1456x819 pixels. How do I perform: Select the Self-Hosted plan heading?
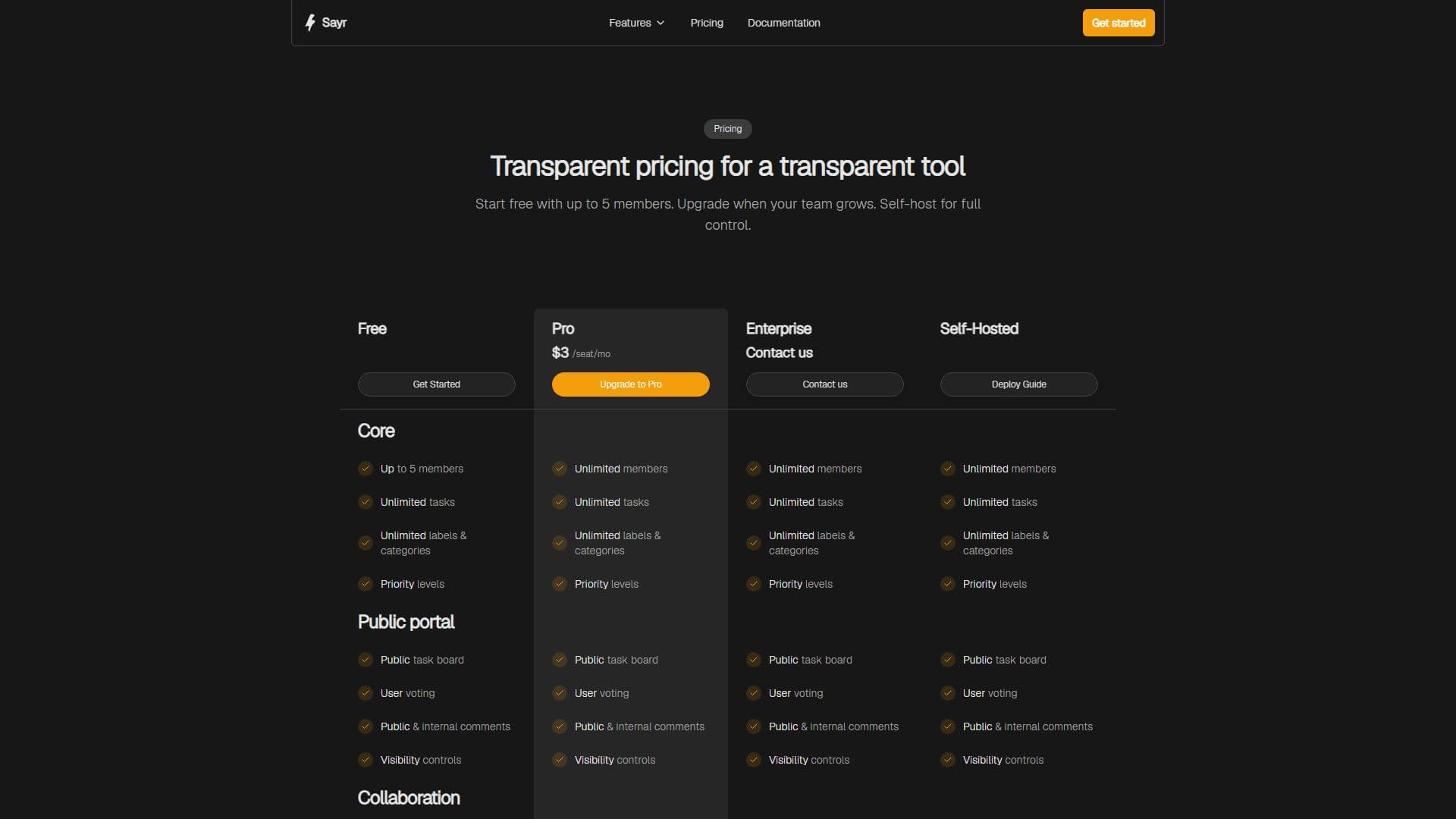click(x=979, y=328)
